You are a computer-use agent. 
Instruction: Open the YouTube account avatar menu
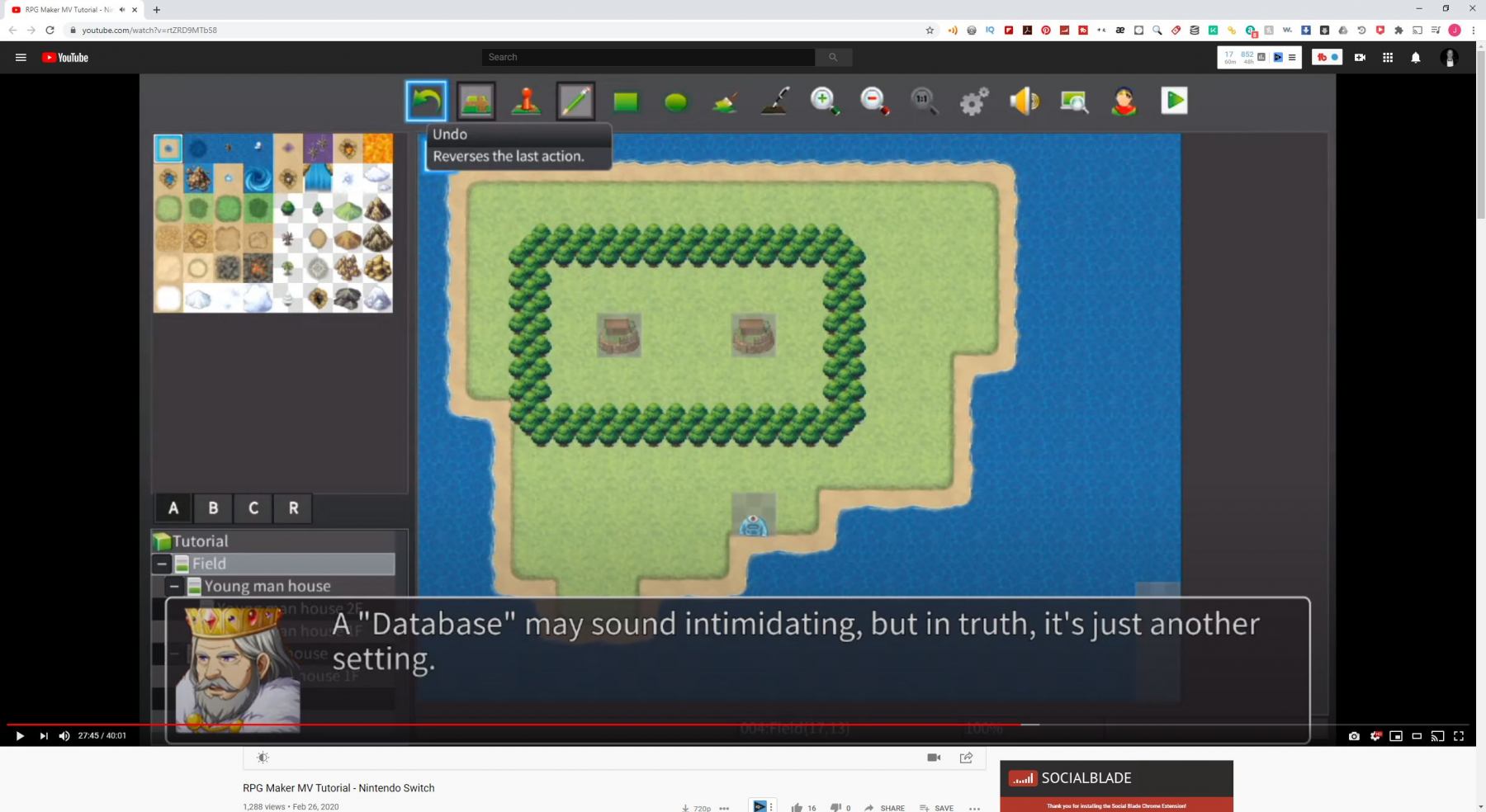pos(1449,57)
